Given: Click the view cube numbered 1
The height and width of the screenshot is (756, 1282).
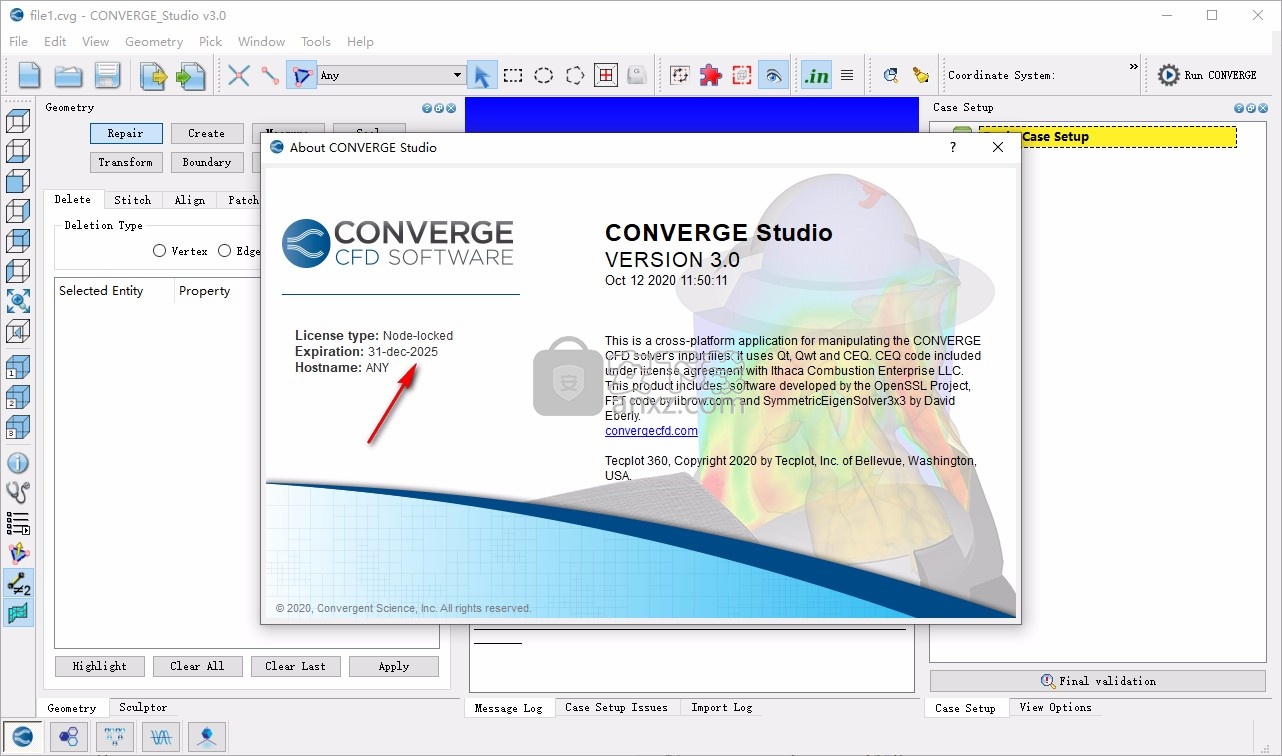Looking at the screenshot, I should [x=18, y=367].
